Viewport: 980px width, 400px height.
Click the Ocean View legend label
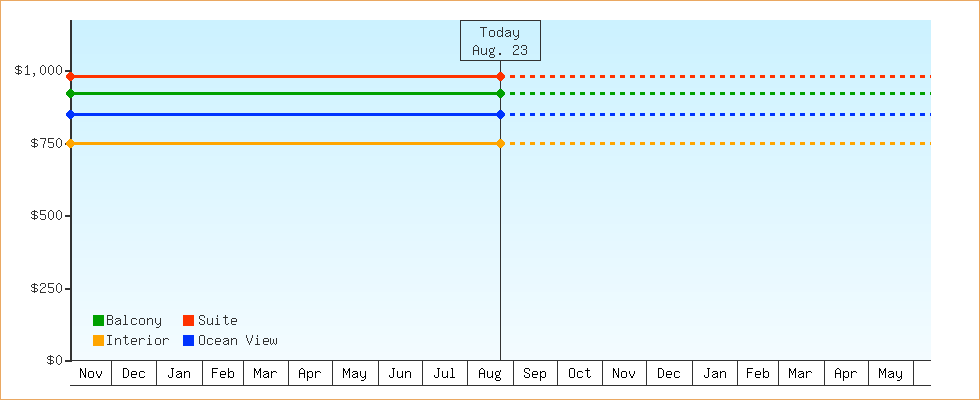pyautogui.click(x=238, y=341)
